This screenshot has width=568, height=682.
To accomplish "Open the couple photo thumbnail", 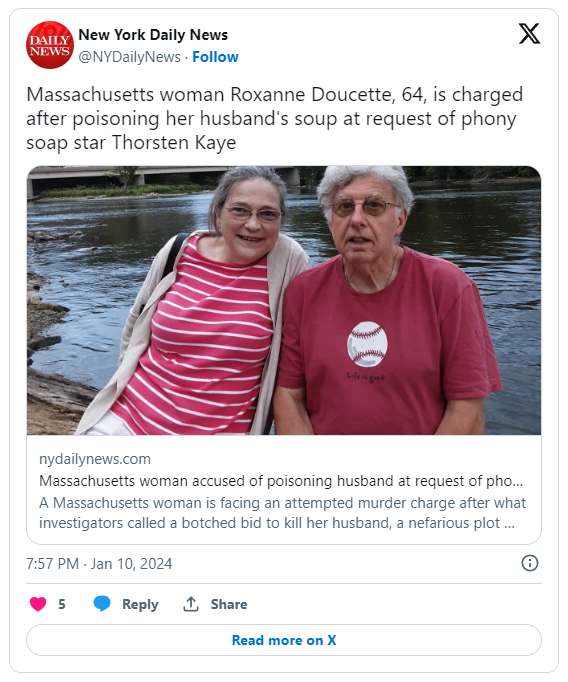I will point(284,300).
